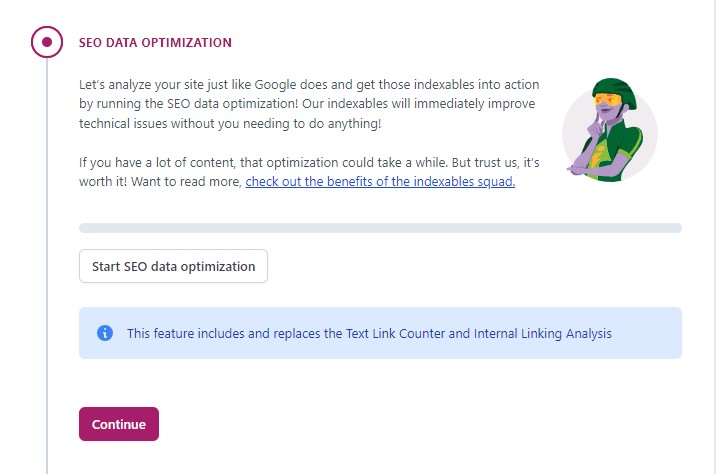Click the paragraph beginning "Let's analyze your site"
This screenshot has height=474, width=716.
(309, 104)
